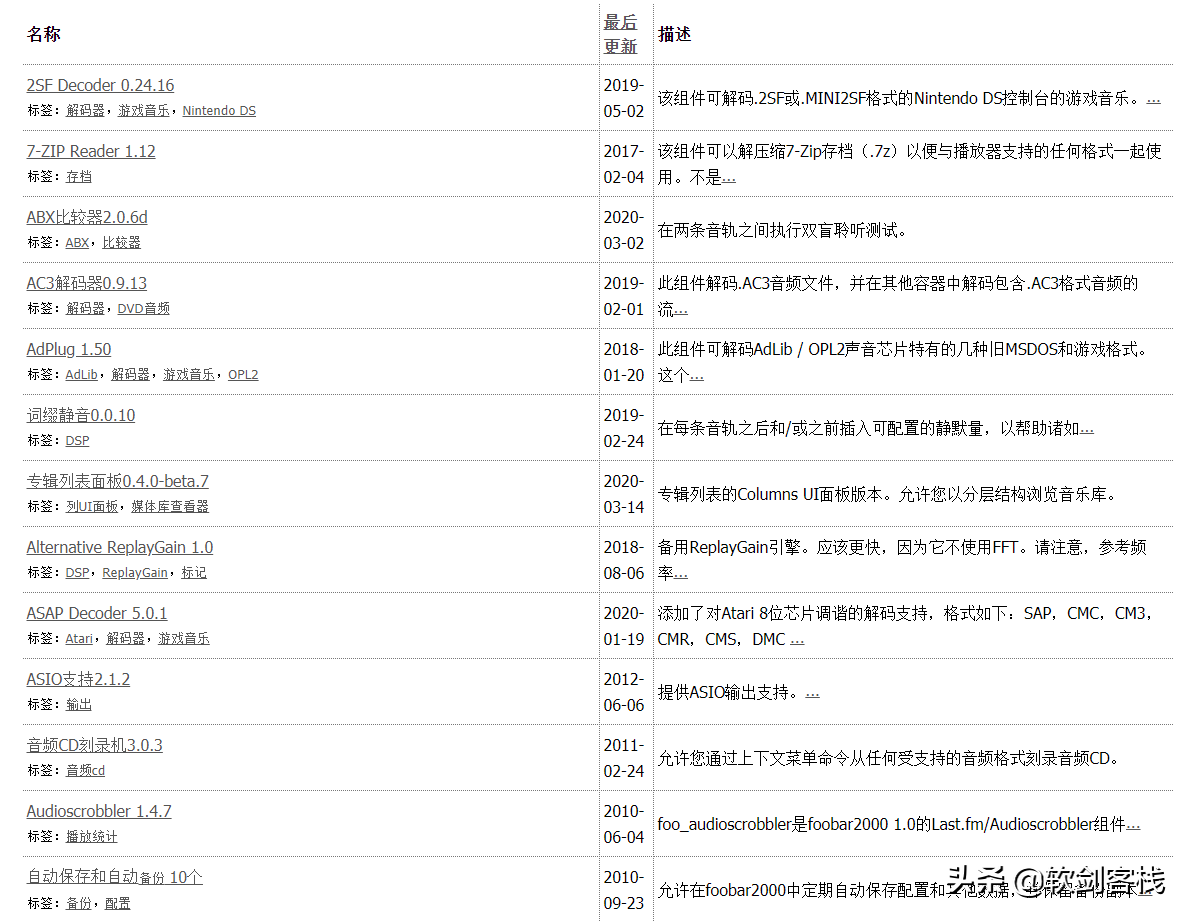The width and height of the screenshot is (1192, 922).
Task: Expand the ASIO支持 description ellipsis
Action: pyautogui.click(x=813, y=694)
